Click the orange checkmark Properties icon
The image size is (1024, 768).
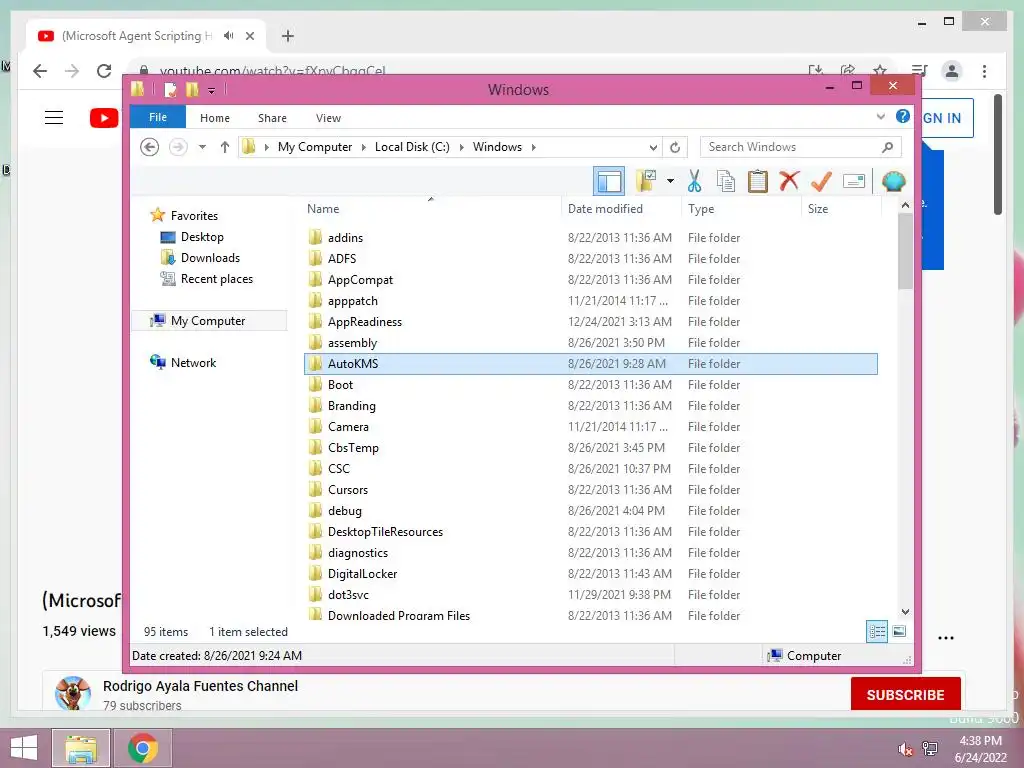coord(822,181)
